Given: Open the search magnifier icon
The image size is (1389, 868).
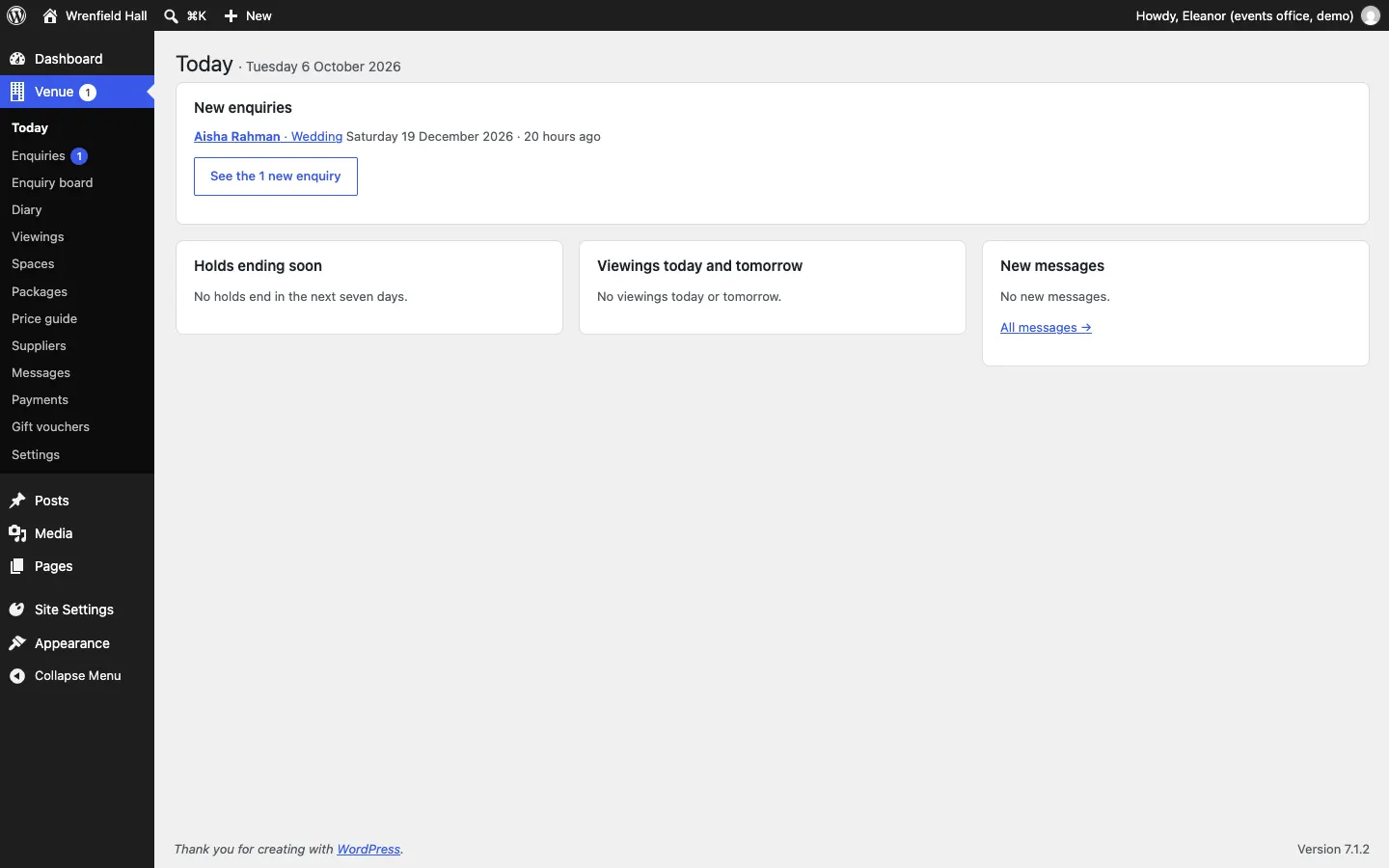Looking at the screenshot, I should pyautogui.click(x=172, y=16).
